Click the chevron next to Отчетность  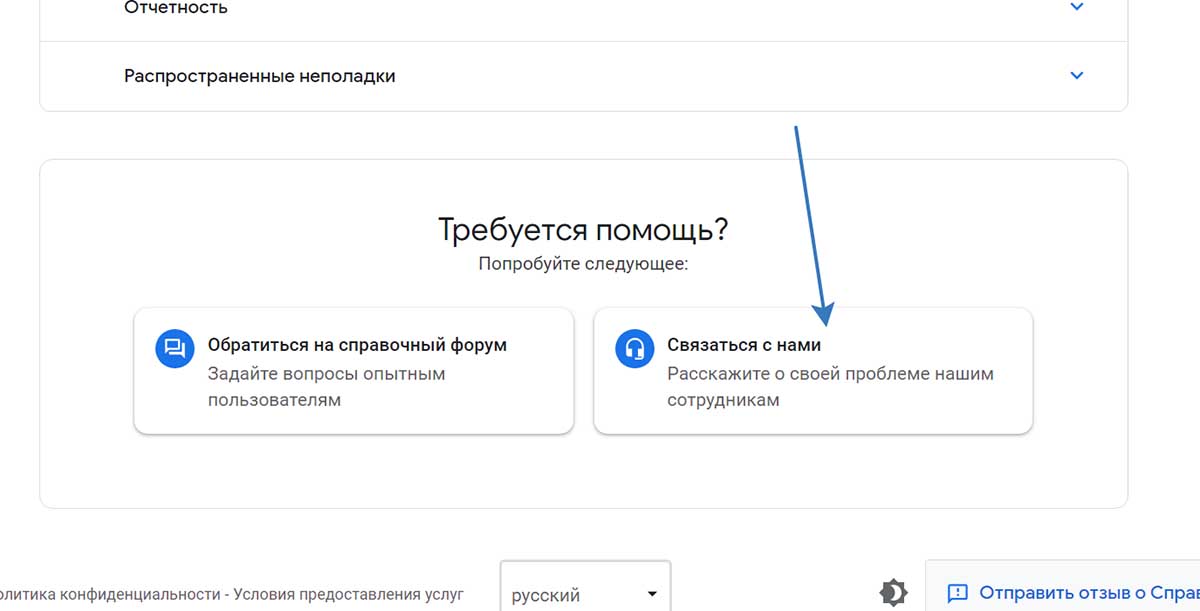(1077, 7)
